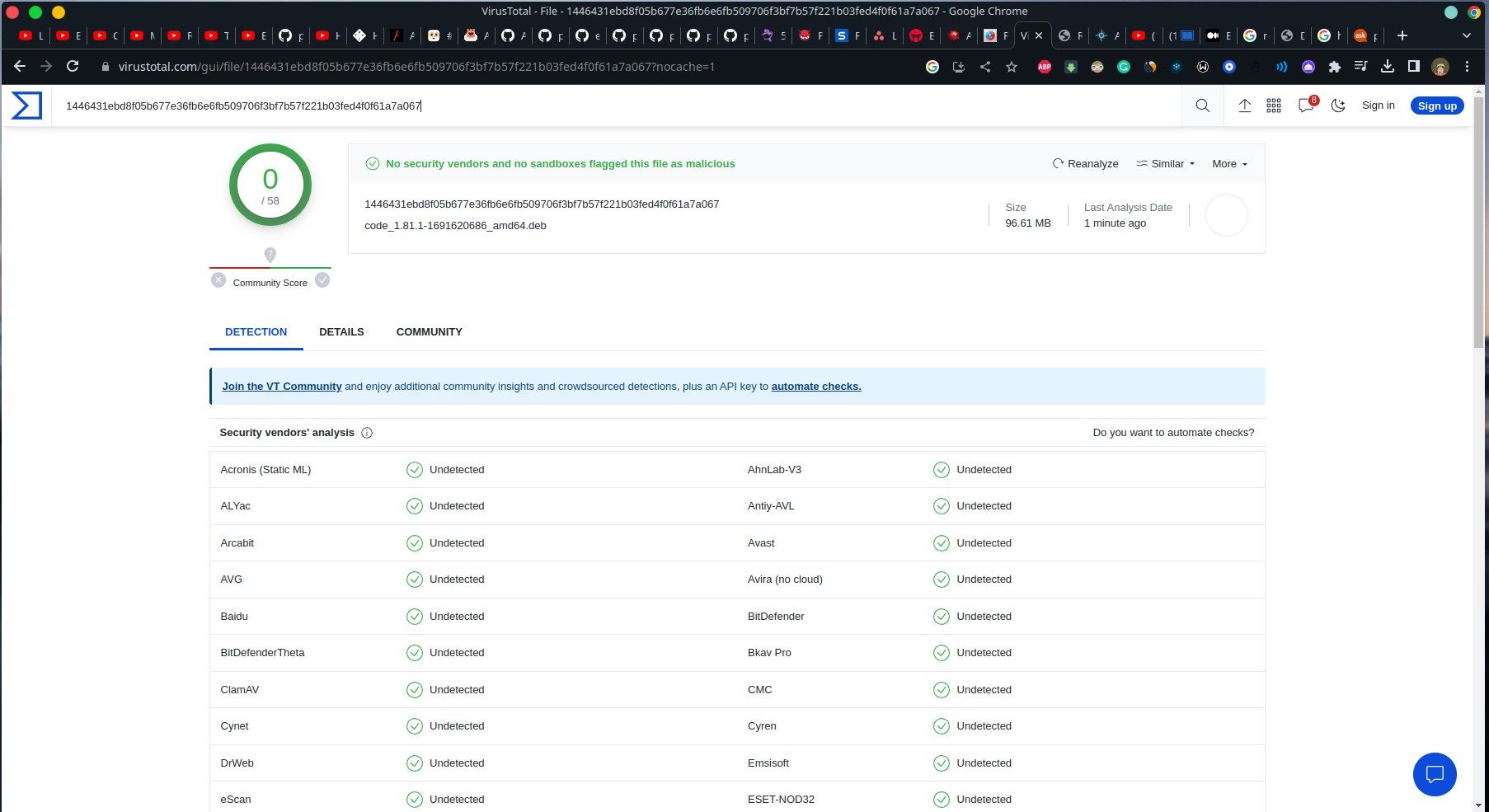Image resolution: width=1489 pixels, height=812 pixels.
Task: Open the info tooltip beside Security vendors' analysis
Action: click(366, 432)
